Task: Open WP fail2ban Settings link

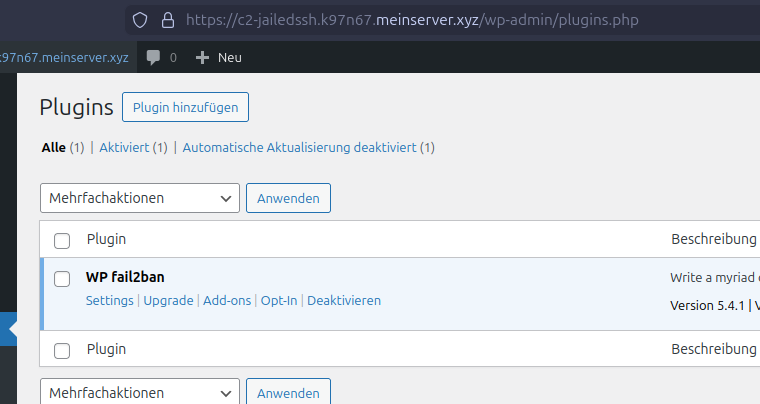Action: (109, 300)
